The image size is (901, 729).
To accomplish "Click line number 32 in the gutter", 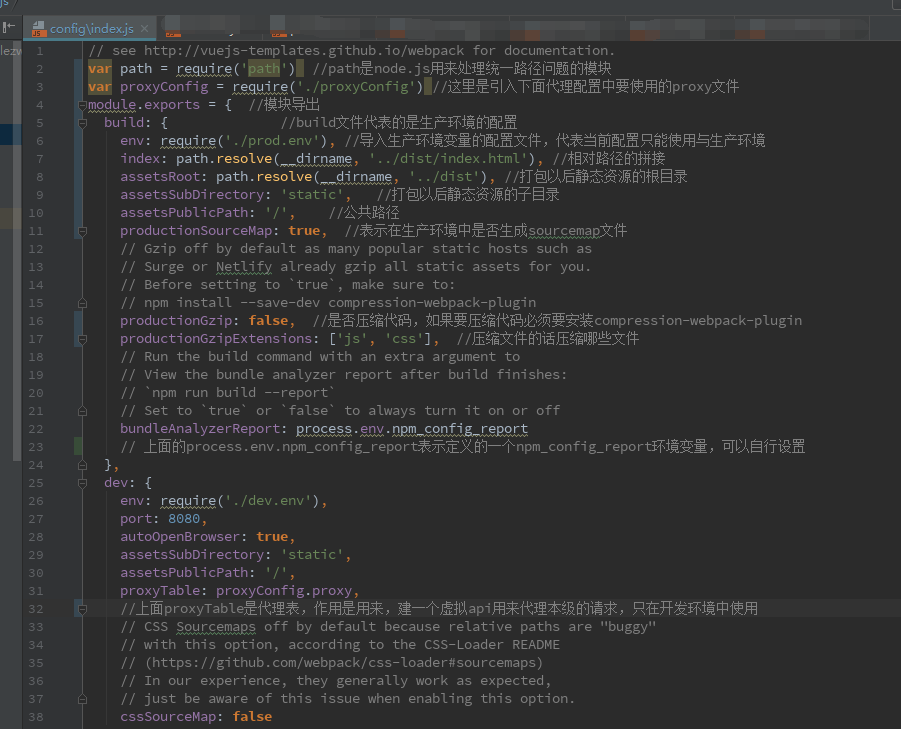I will pyautogui.click(x=36, y=608).
